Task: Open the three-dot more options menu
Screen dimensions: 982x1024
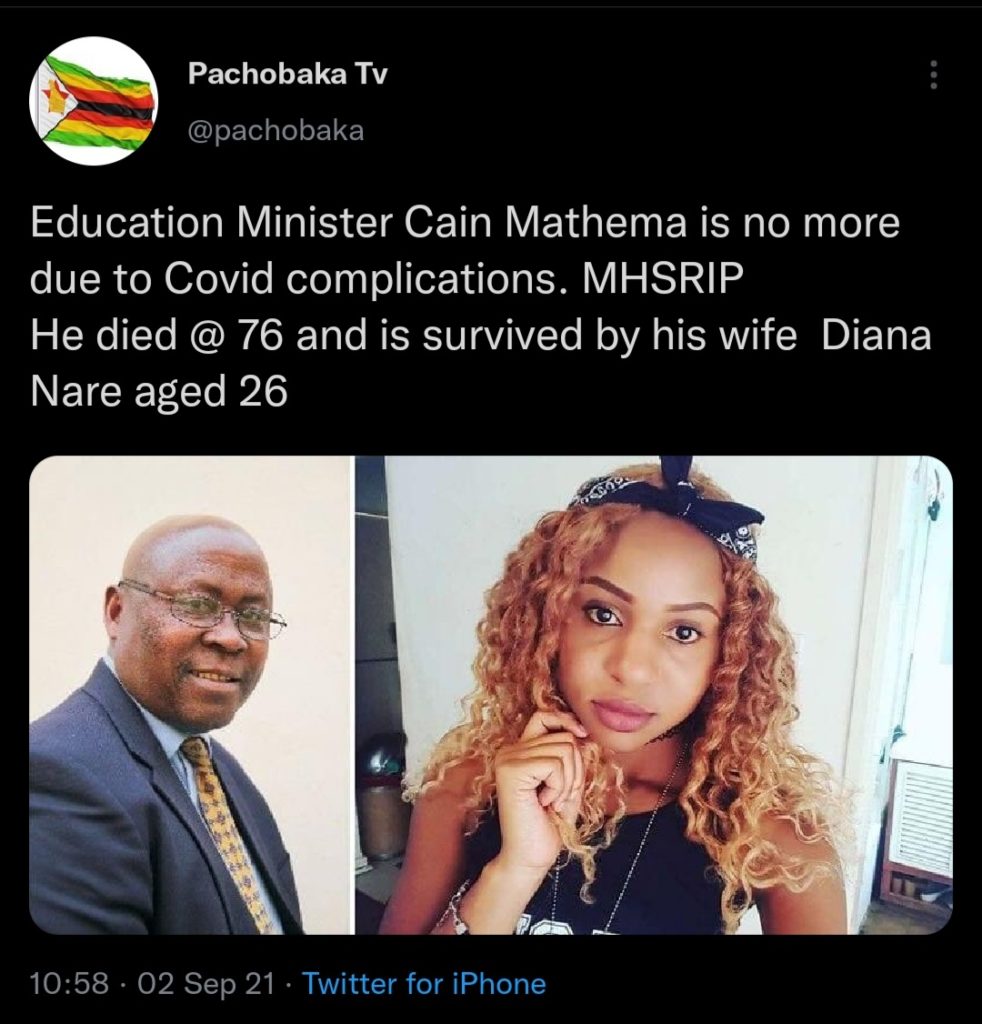Action: (934, 75)
